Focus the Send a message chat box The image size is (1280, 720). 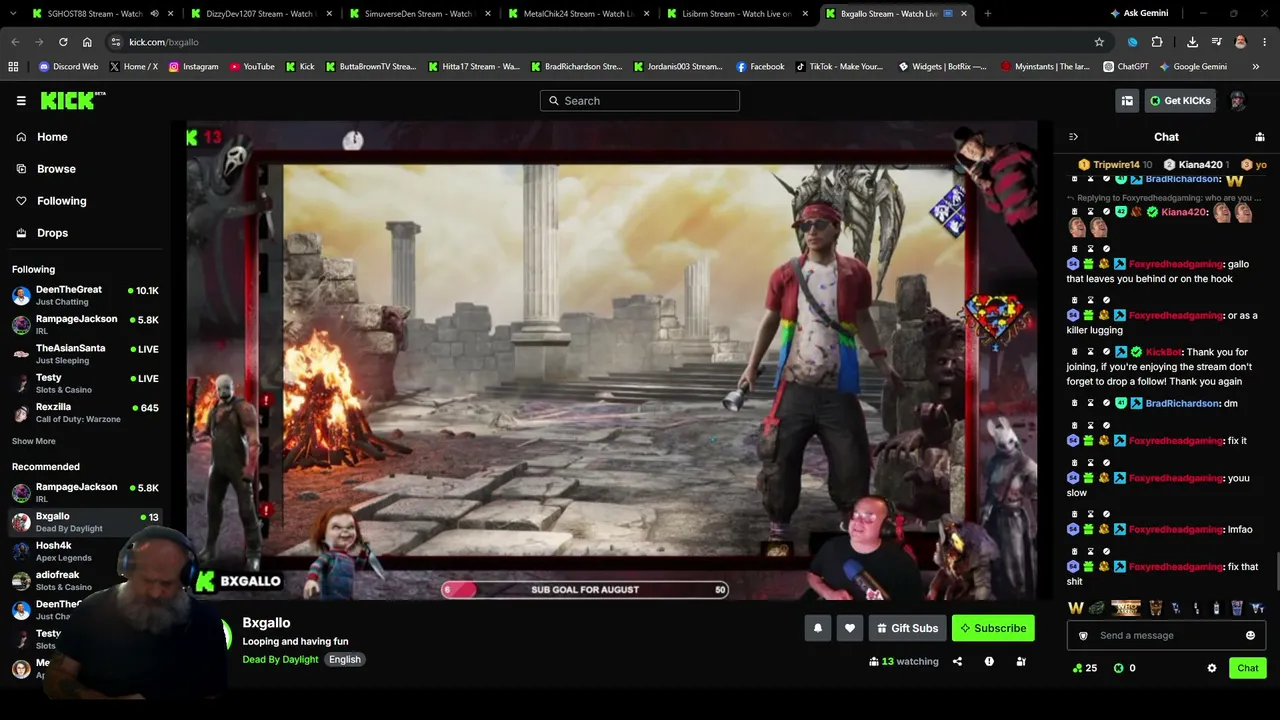[1166, 635]
